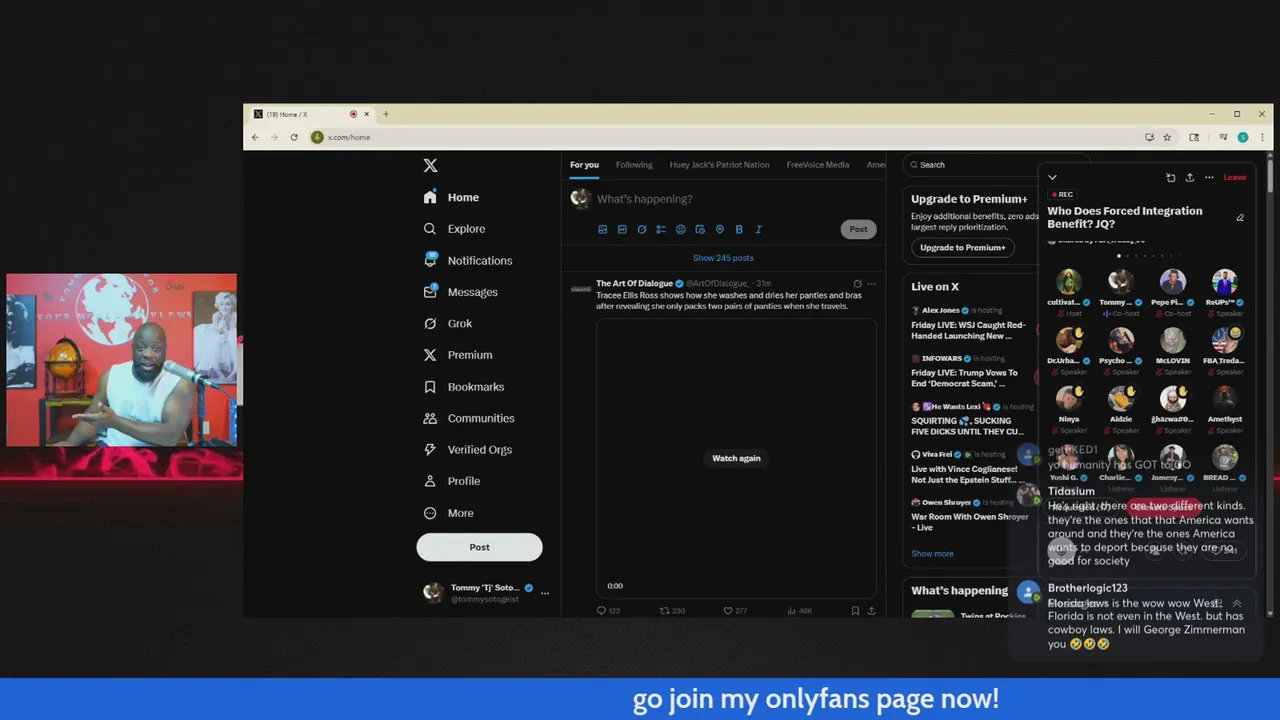Share the Art Of Dialogue post
Viewport: 1280px width, 720px height.
pos(871,610)
